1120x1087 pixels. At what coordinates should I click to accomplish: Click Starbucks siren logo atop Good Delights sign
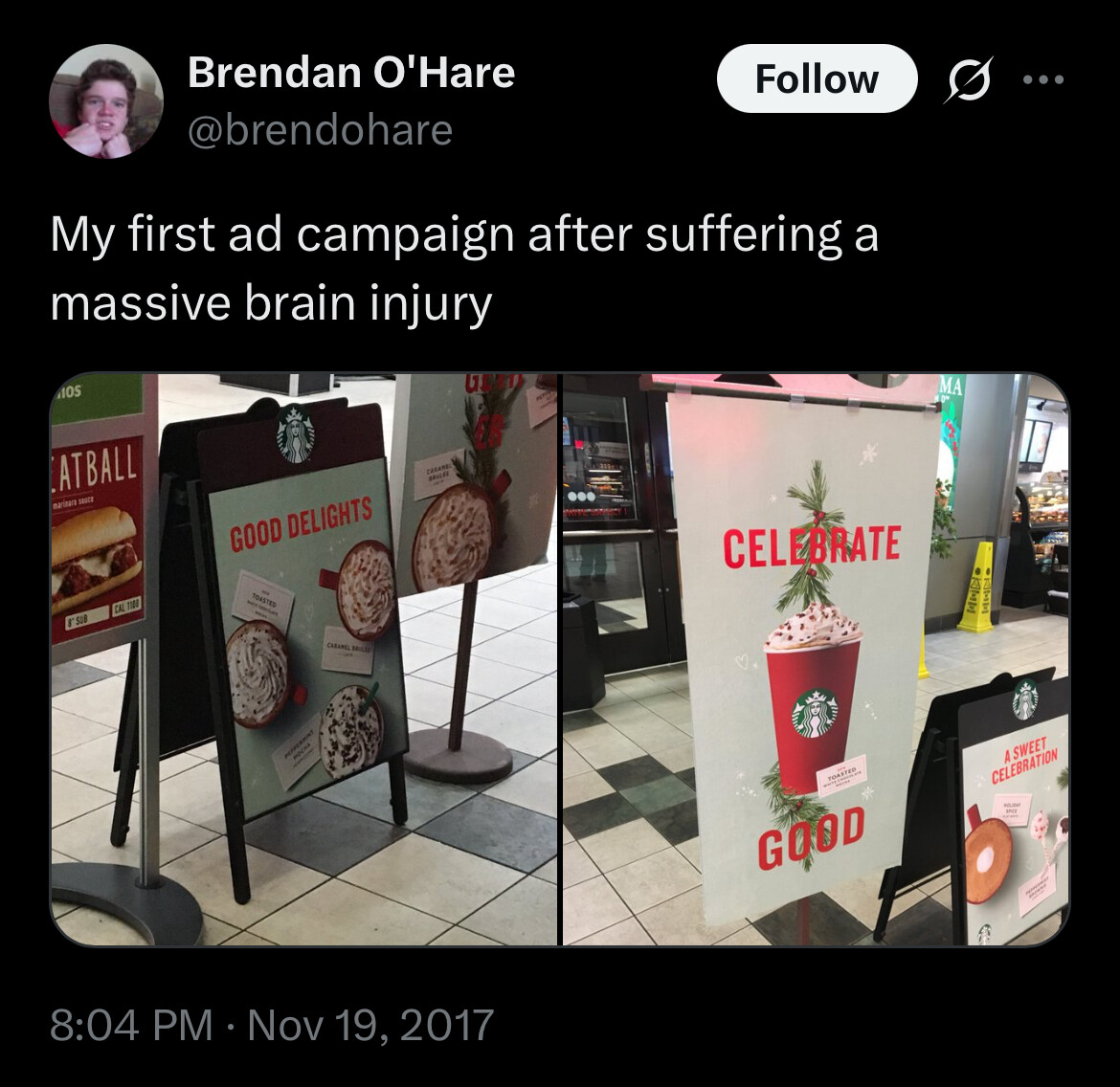tap(295, 433)
